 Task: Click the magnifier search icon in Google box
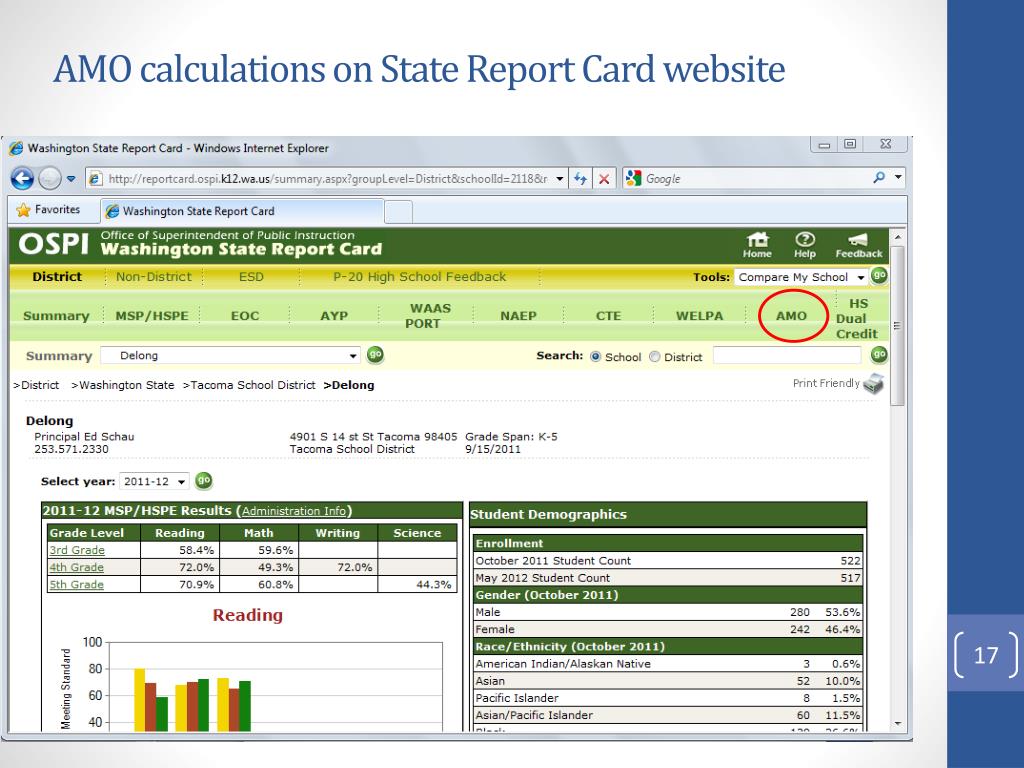pyautogui.click(x=879, y=177)
